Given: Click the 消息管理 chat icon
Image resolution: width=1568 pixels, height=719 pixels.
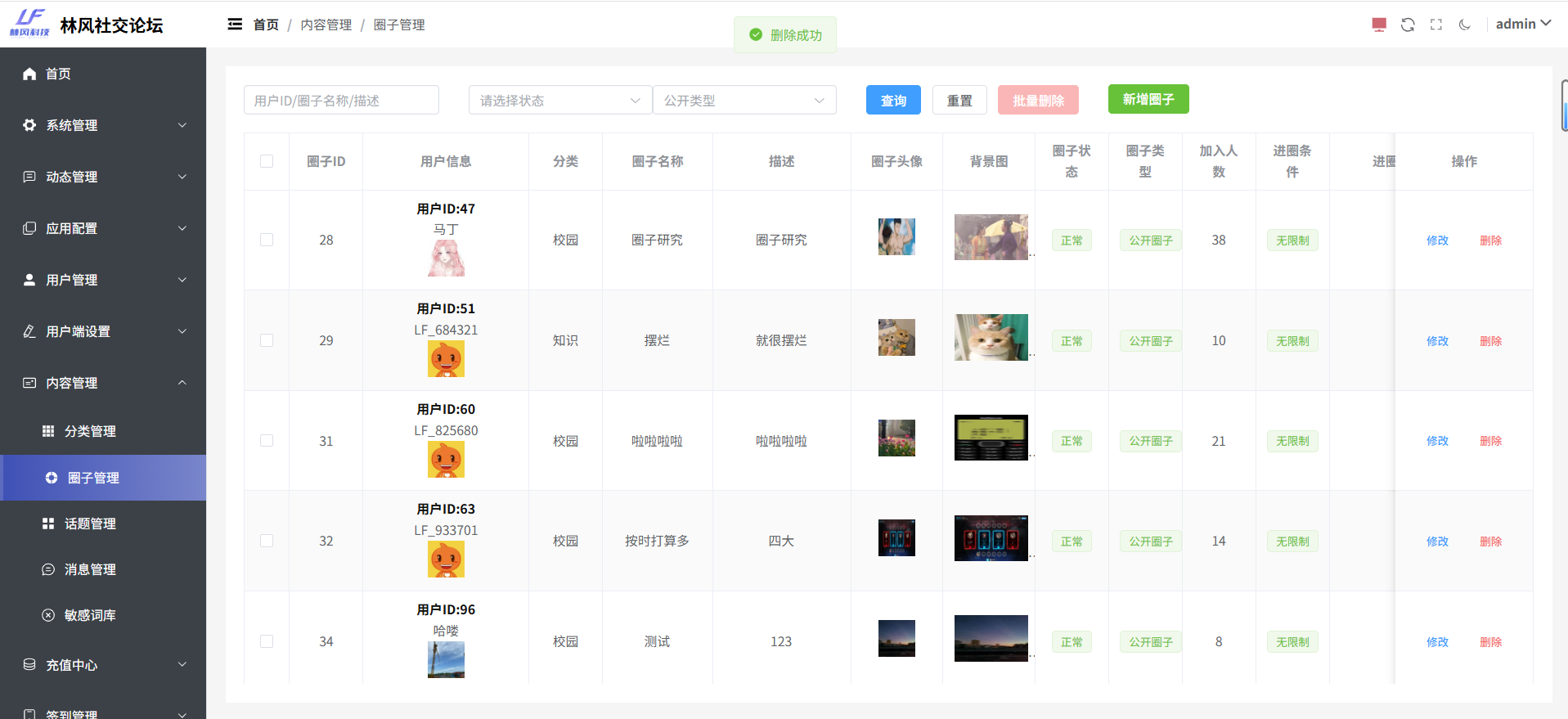Looking at the screenshot, I should pyautogui.click(x=48, y=569).
